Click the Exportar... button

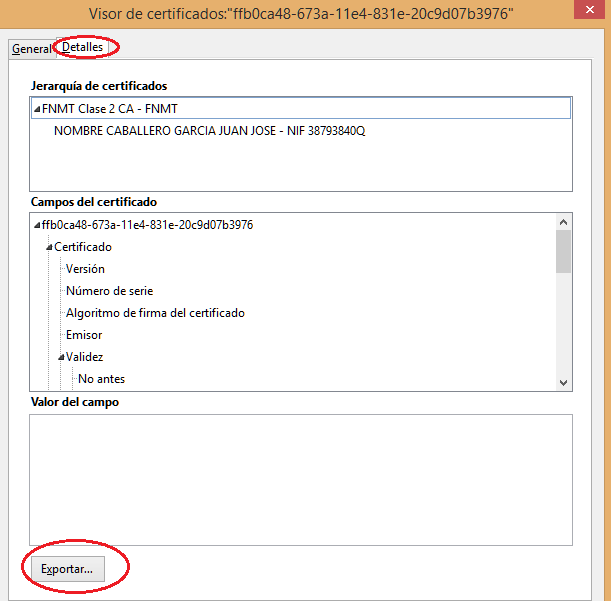[67, 569]
